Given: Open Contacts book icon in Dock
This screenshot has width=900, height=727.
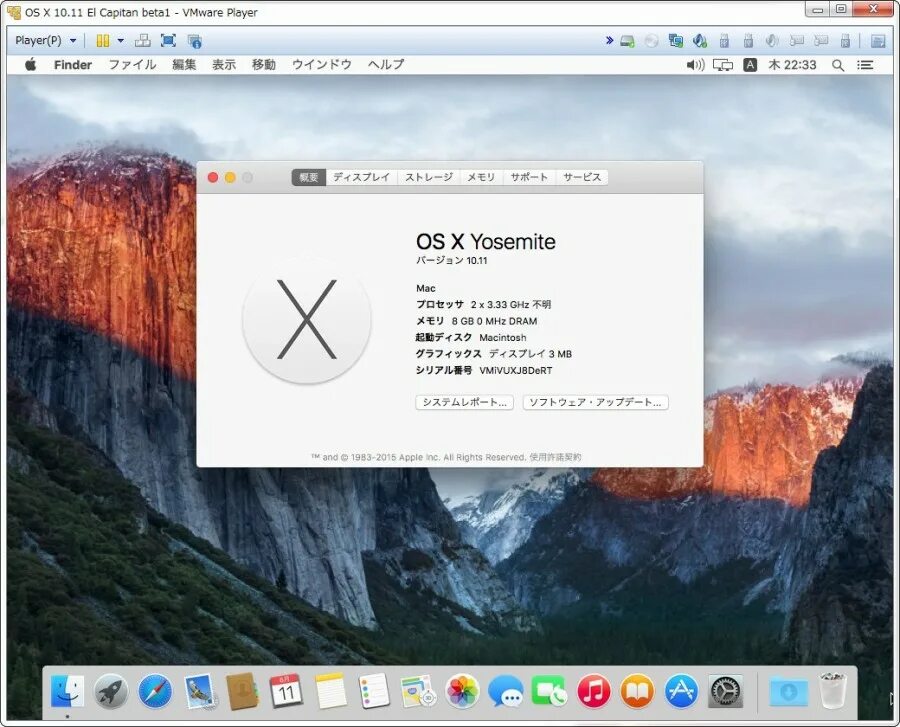Looking at the screenshot, I should (243, 691).
